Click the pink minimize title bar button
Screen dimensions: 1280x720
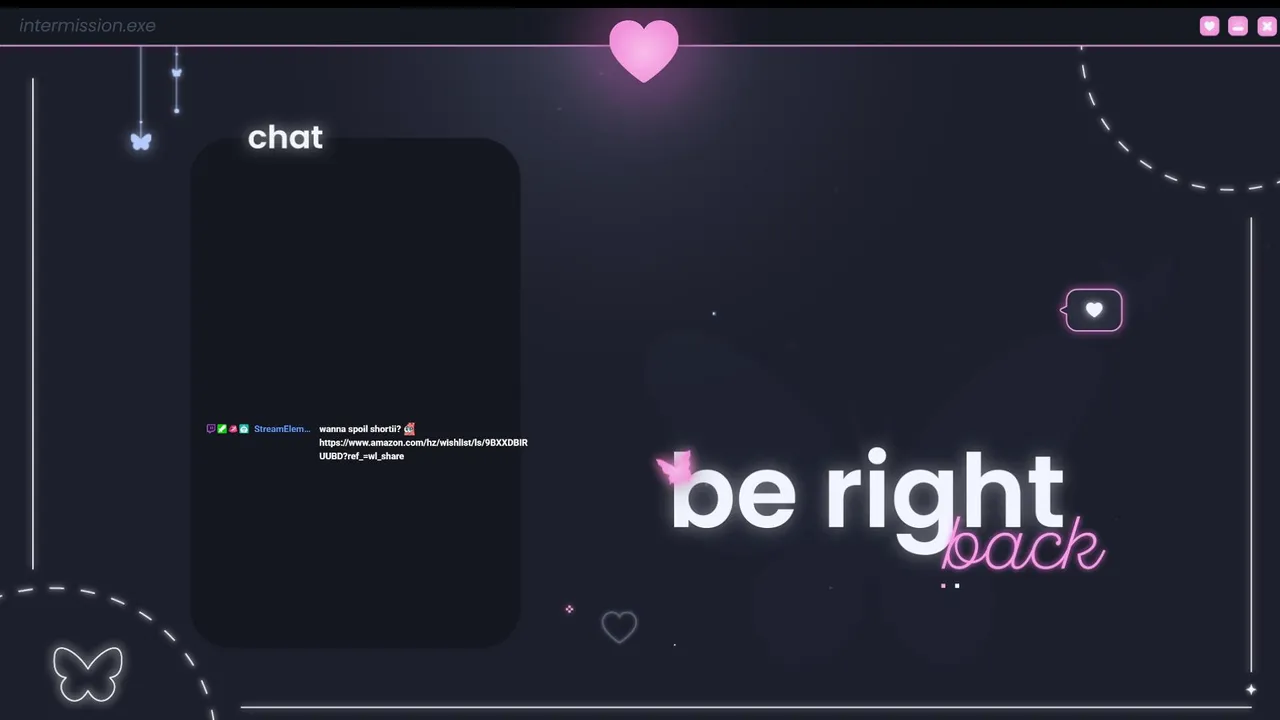tap(1238, 26)
